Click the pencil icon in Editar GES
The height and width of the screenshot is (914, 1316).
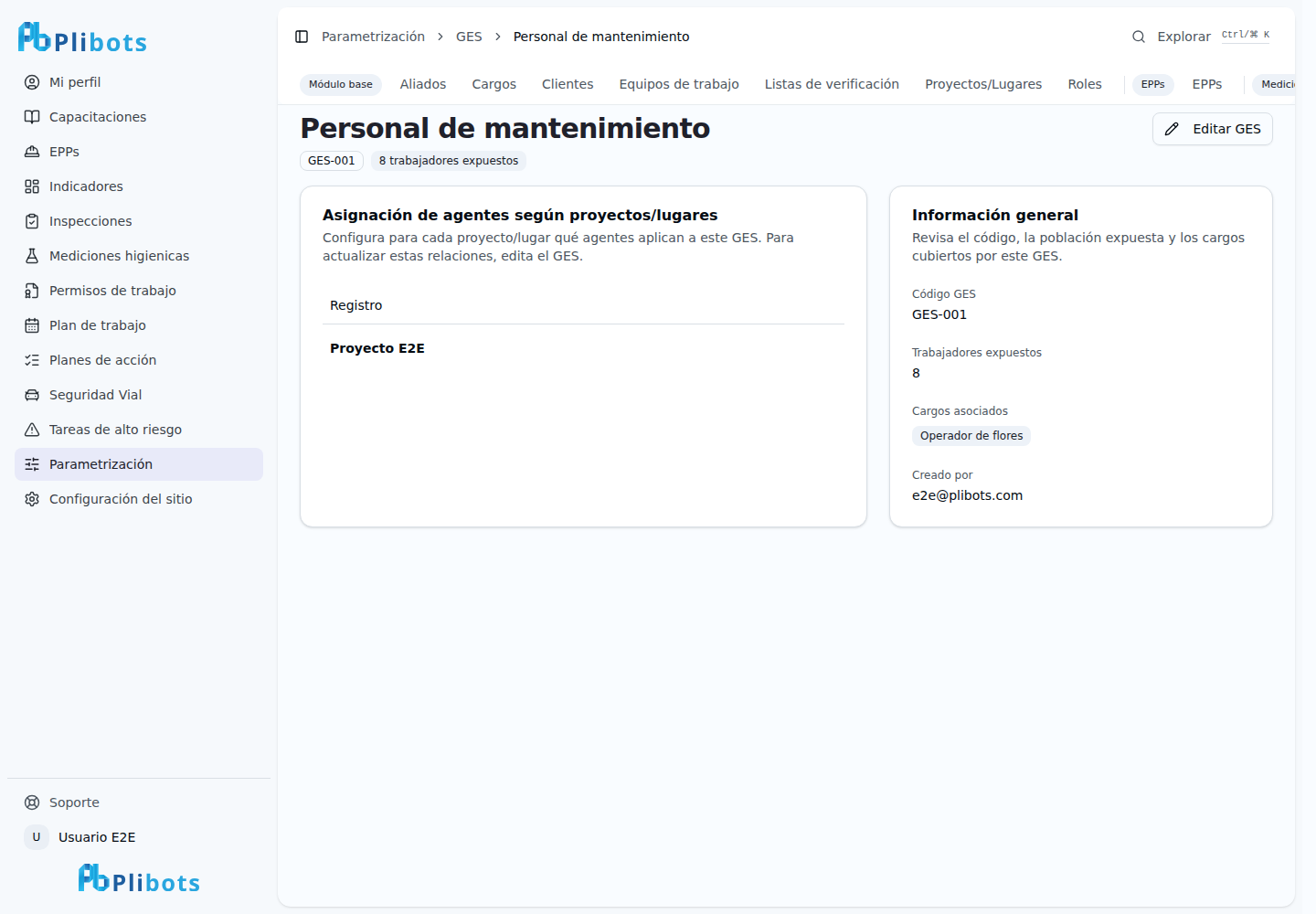1172,129
